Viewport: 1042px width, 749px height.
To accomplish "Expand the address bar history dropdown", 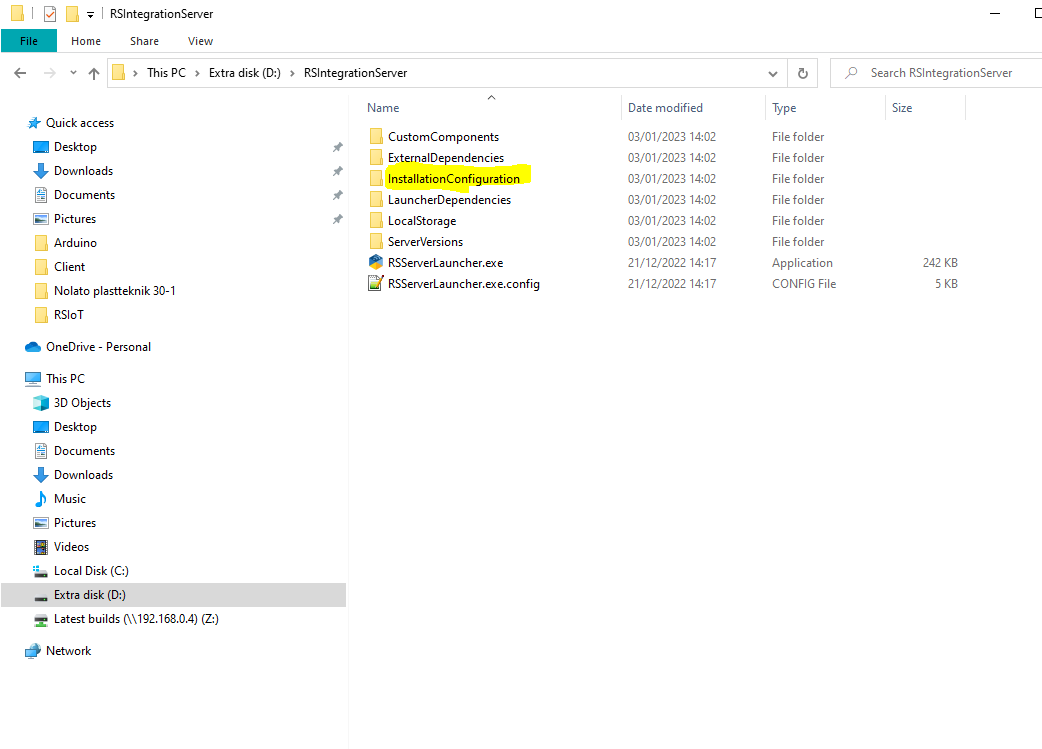I will 773,73.
